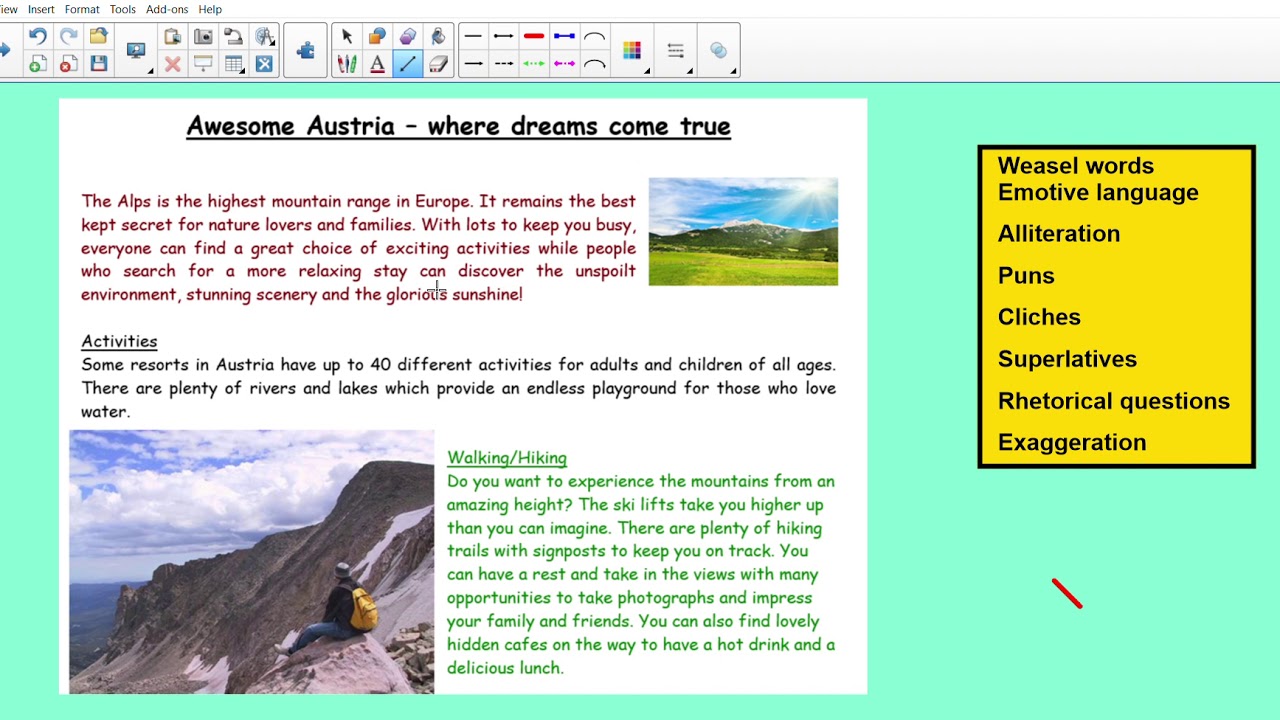
Task: Click 'Weasel words' in the yellow box
Action: pos(1075,166)
